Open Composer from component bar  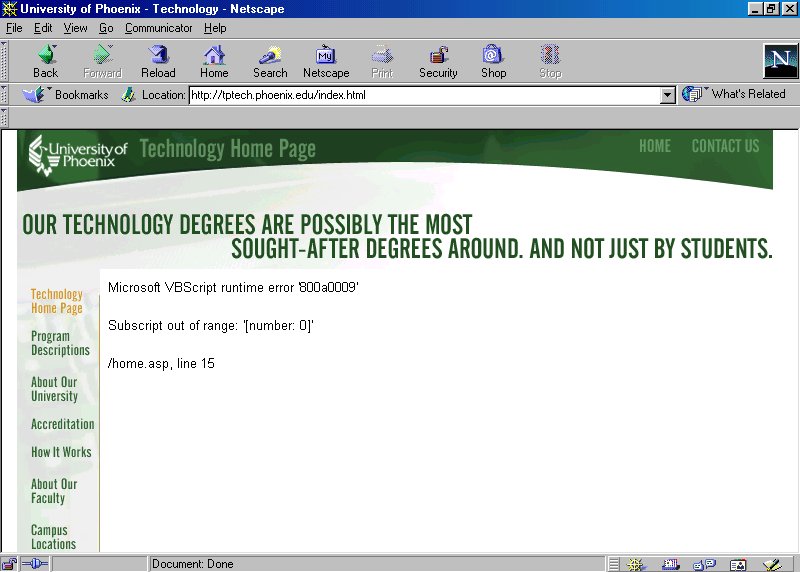click(772, 564)
